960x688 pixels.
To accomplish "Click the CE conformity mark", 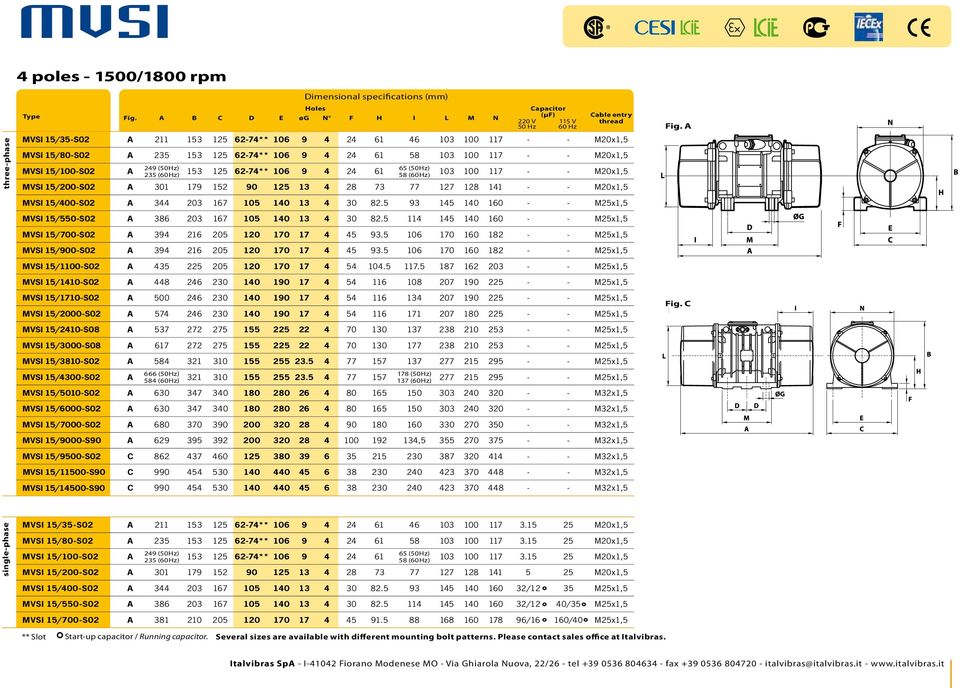I will 918,28.
